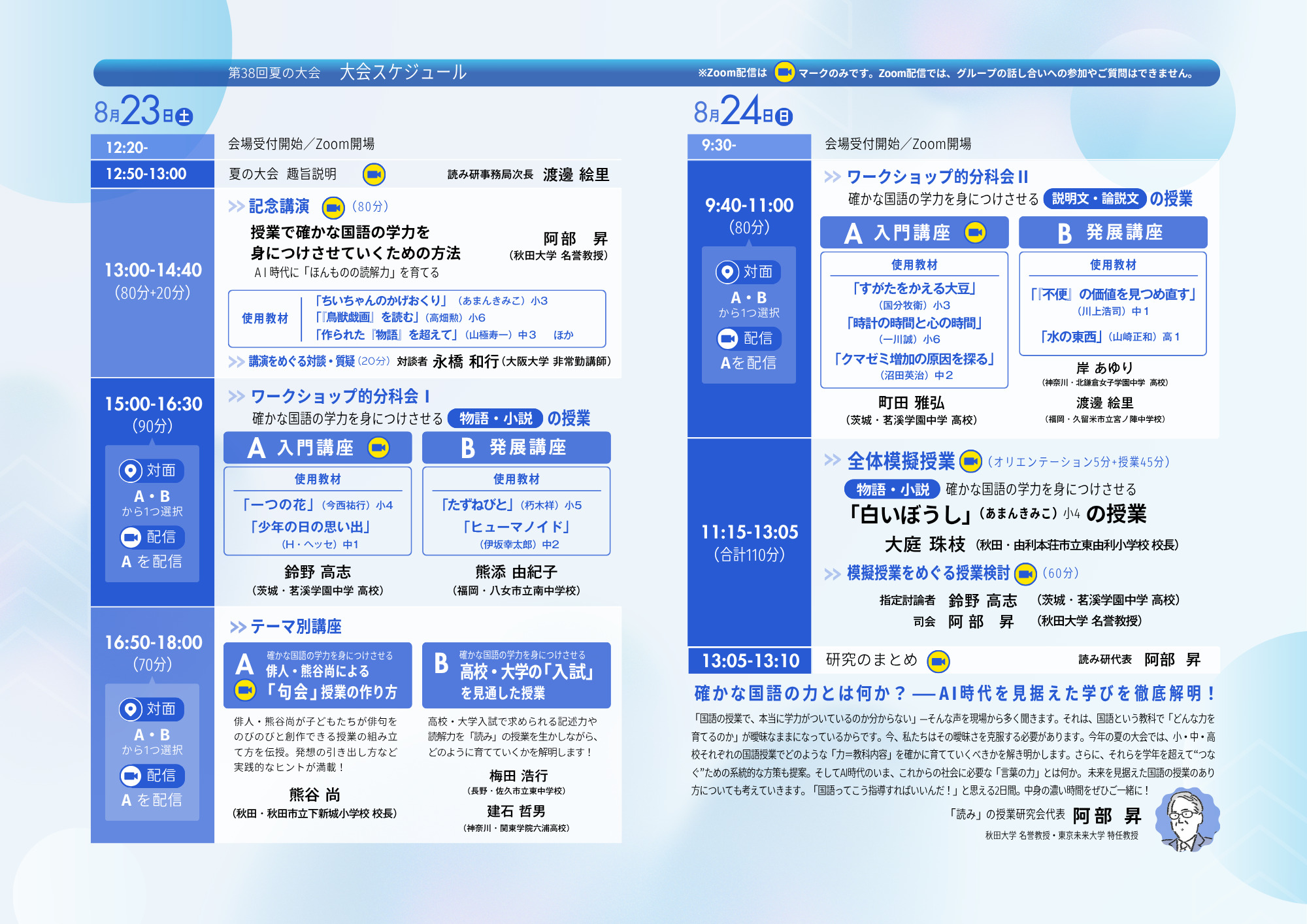Click 「一つの花」 teaching material
Screen dimensions: 1307x924
pos(278,504)
